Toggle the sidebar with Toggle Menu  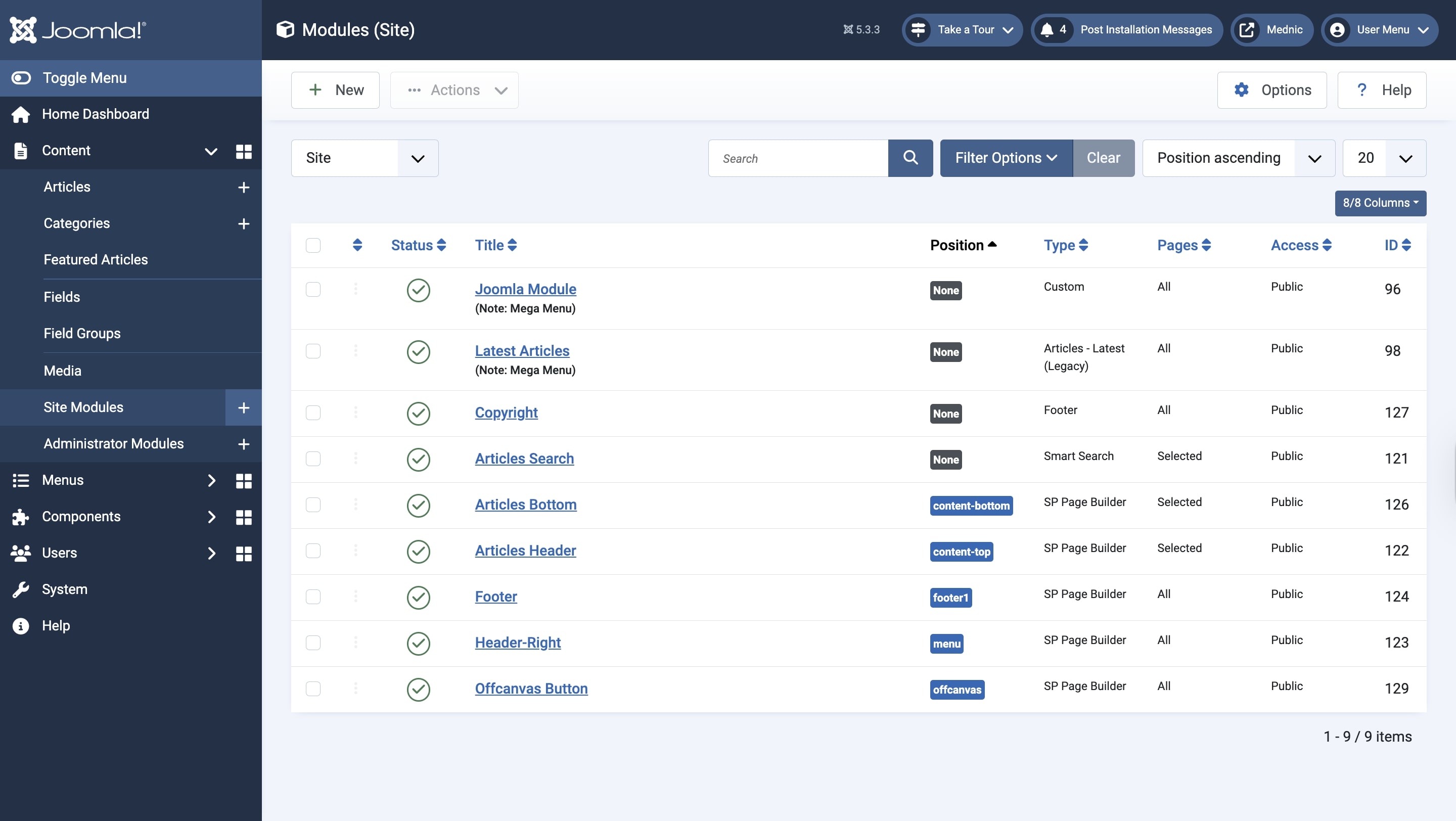click(x=85, y=78)
